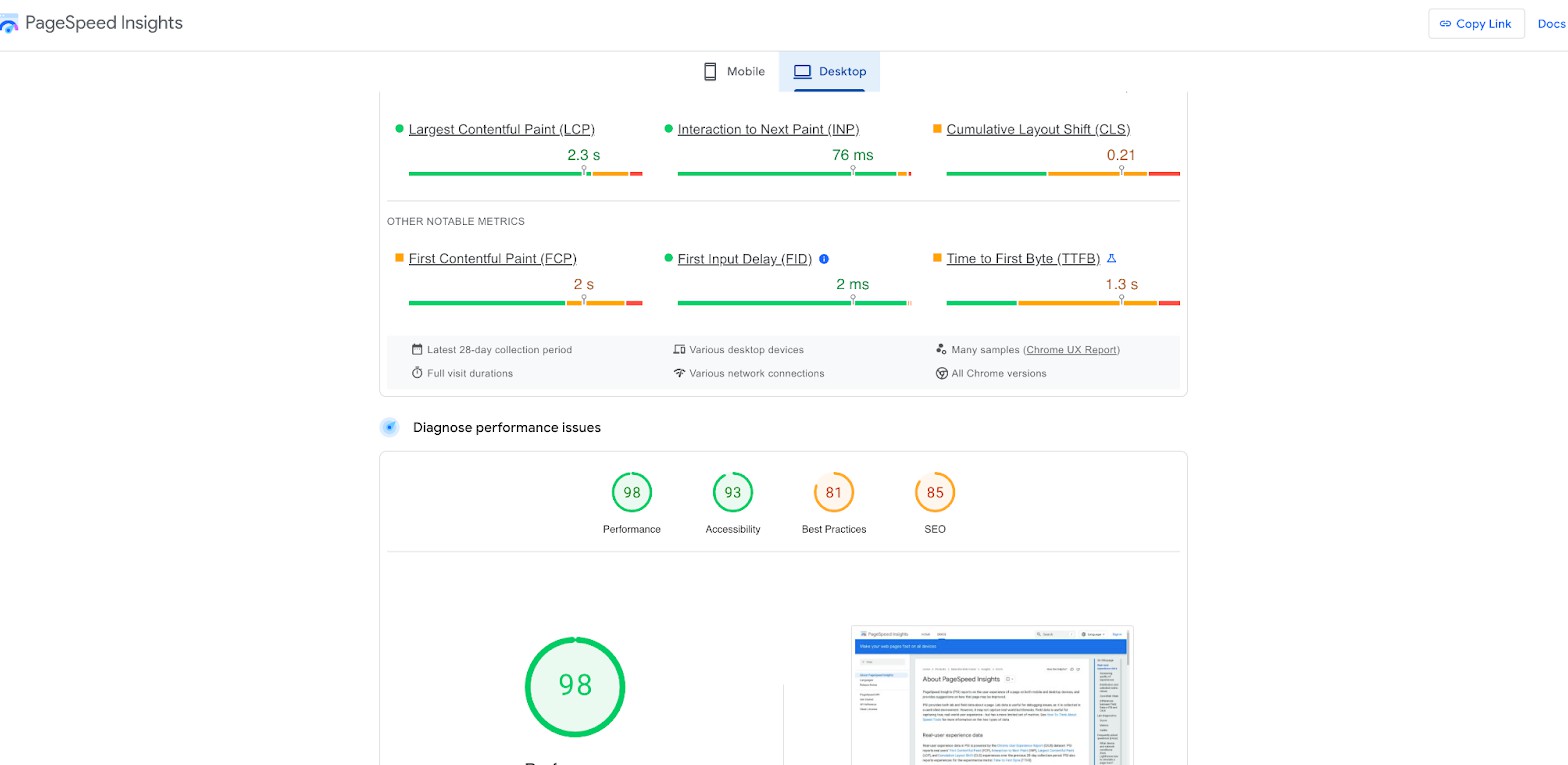Click Various network connections text
Screen dimensions: 1568x765
[757, 374]
